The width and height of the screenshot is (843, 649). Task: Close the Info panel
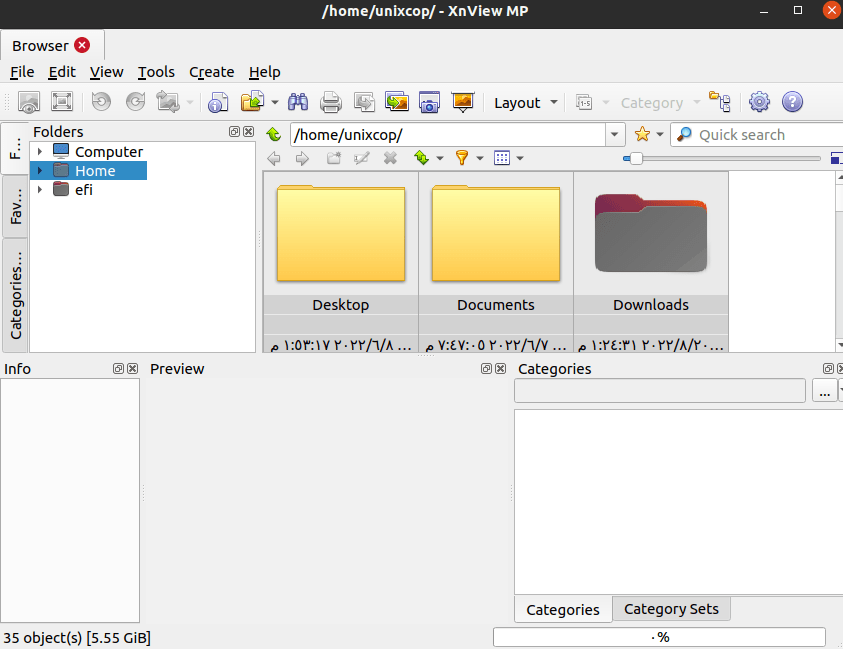pos(132,368)
